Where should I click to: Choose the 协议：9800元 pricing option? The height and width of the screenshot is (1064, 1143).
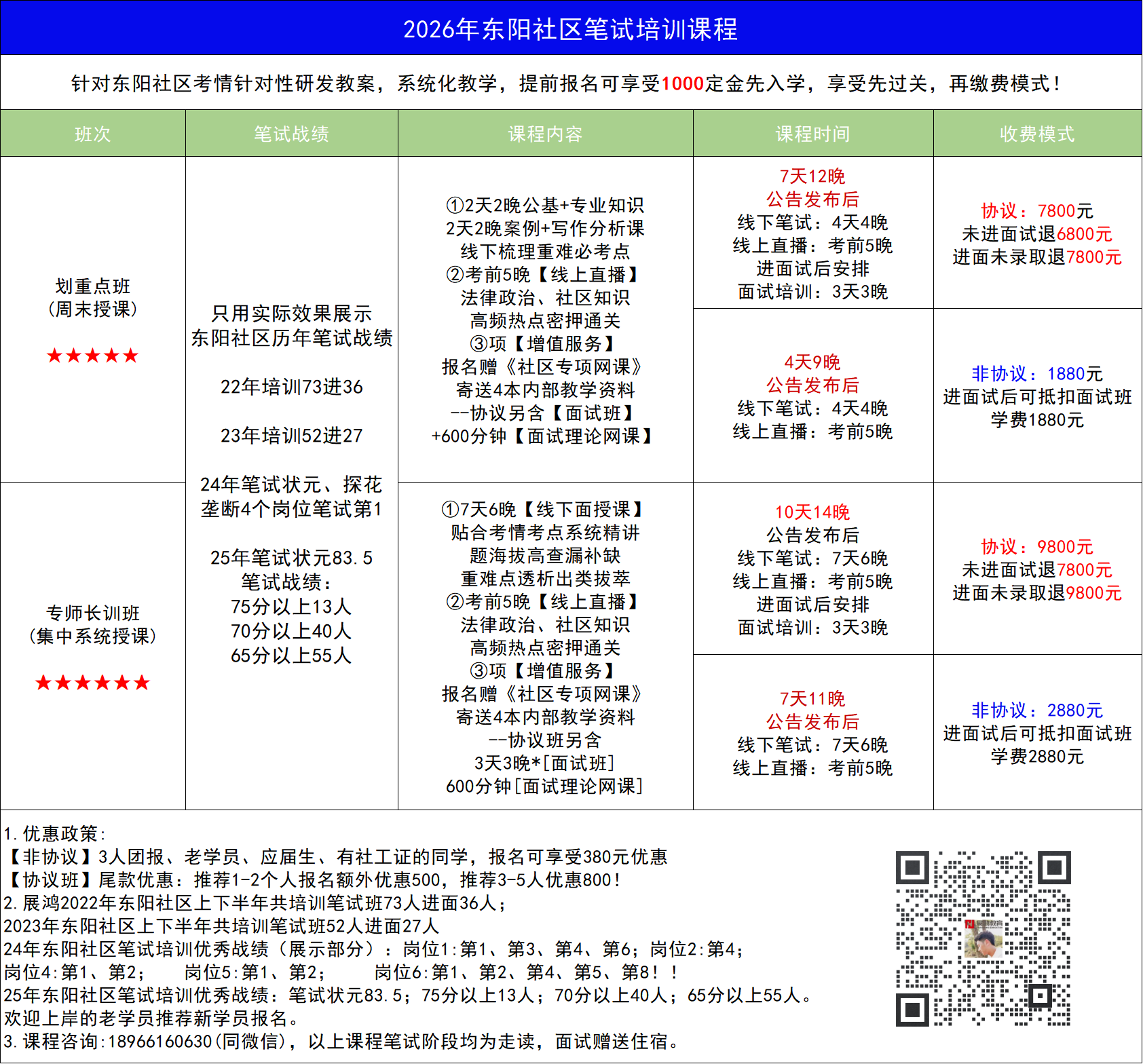click(x=1036, y=547)
